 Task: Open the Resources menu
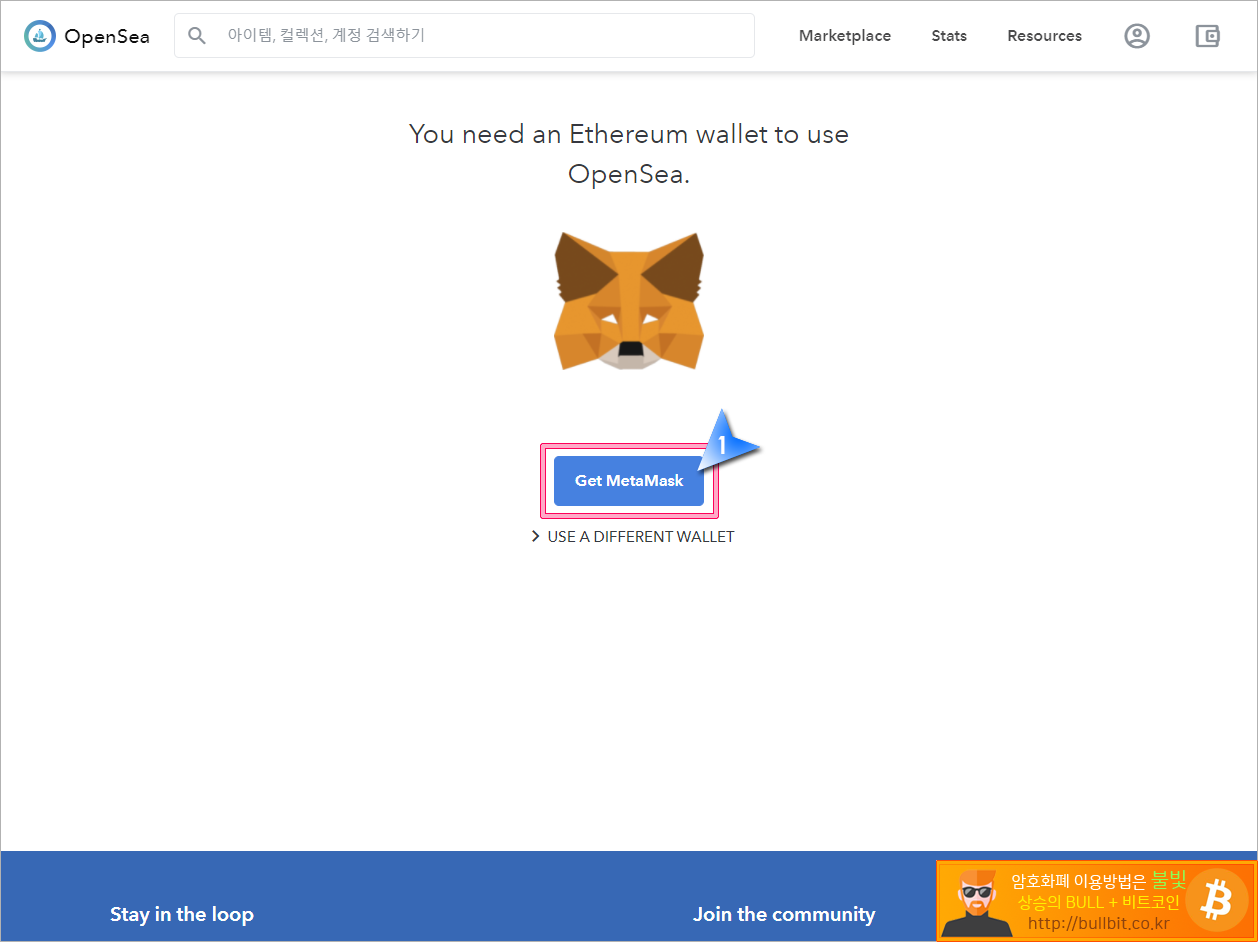click(x=1044, y=36)
